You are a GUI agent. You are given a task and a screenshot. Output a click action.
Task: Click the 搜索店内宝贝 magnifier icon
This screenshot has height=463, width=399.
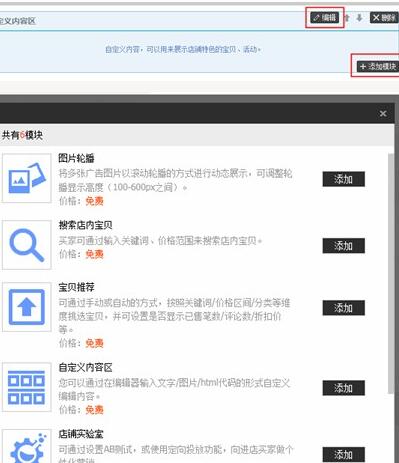point(27,245)
